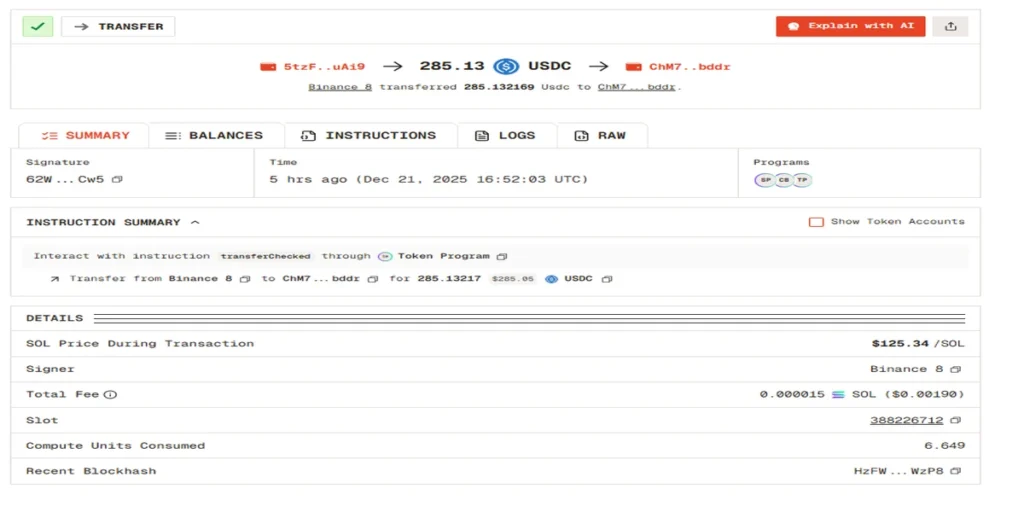Copy Binance 8 address in instruction row
1024x512 pixels.
(x=245, y=280)
